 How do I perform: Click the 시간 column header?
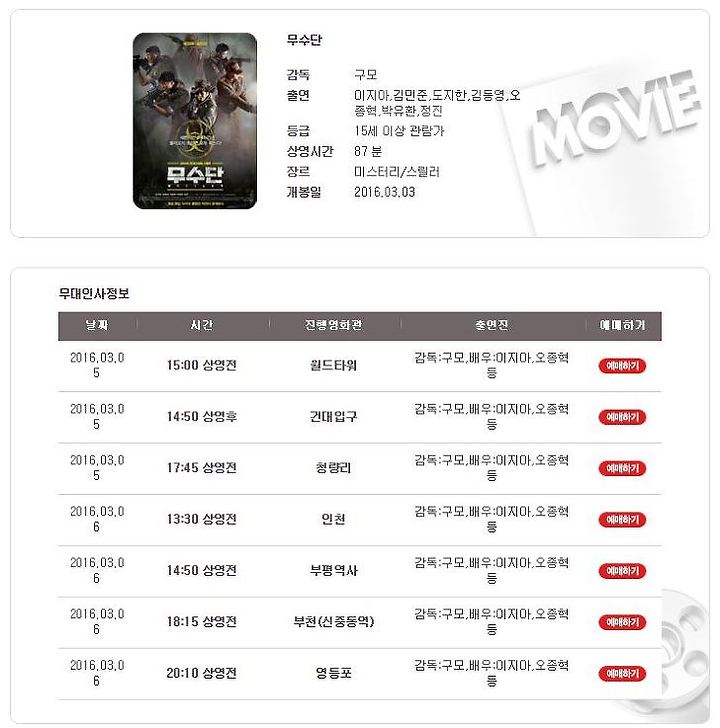tap(201, 325)
